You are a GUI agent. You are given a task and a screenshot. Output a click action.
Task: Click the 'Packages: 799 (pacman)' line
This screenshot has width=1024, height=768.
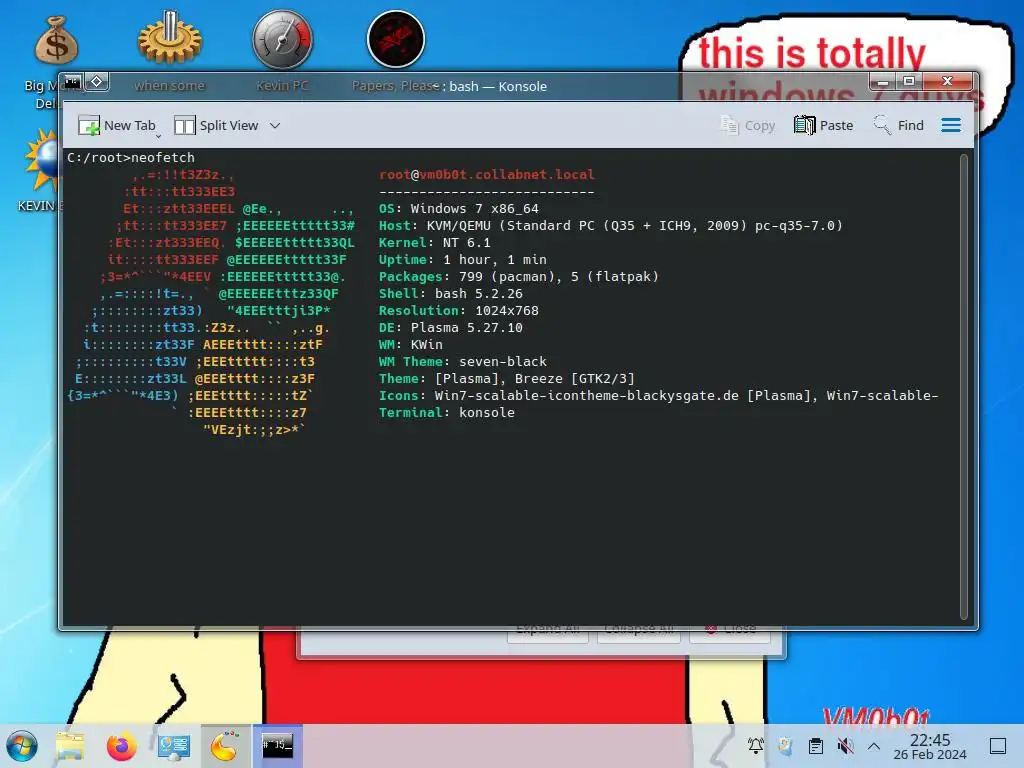pos(519,276)
